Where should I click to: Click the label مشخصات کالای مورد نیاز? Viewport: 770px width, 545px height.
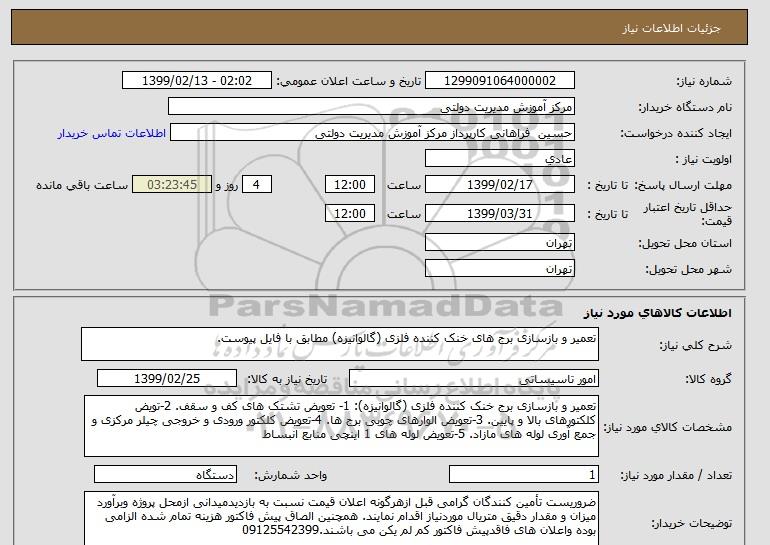pyautogui.click(x=668, y=427)
